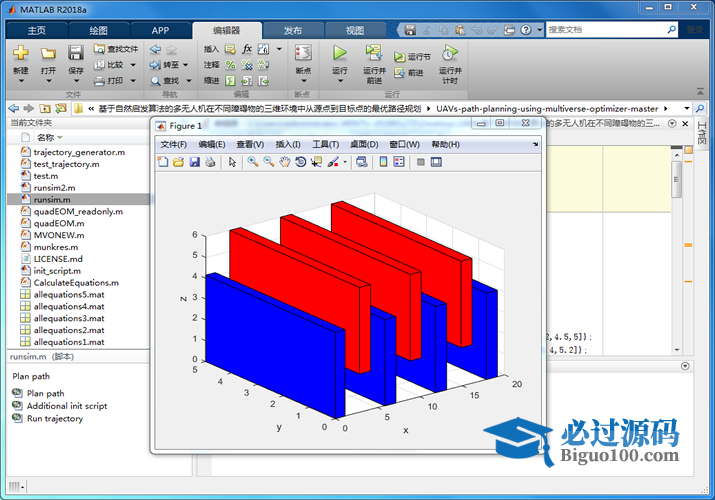The image size is (715, 500).
Task: Select the Rotate 3D tool in Figure toolbar
Action: pos(300,162)
